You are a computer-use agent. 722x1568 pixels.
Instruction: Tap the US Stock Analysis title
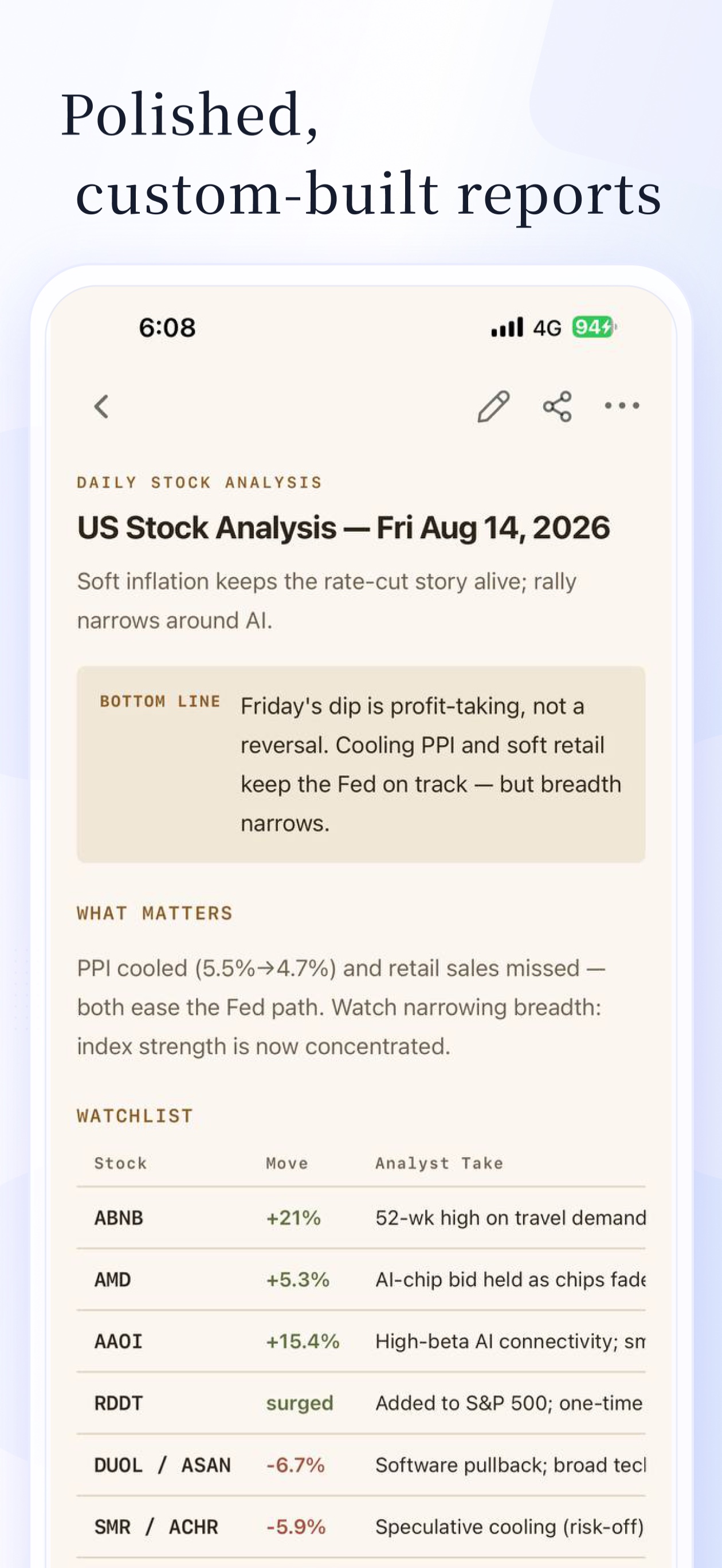(343, 528)
